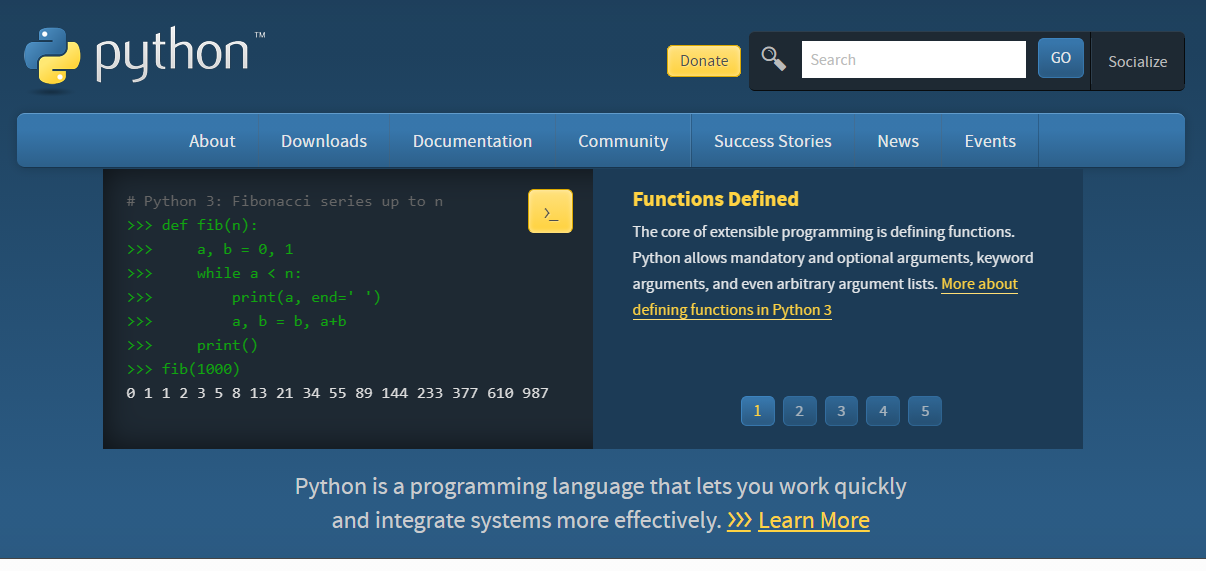Focus the Search input field

[914, 59]
